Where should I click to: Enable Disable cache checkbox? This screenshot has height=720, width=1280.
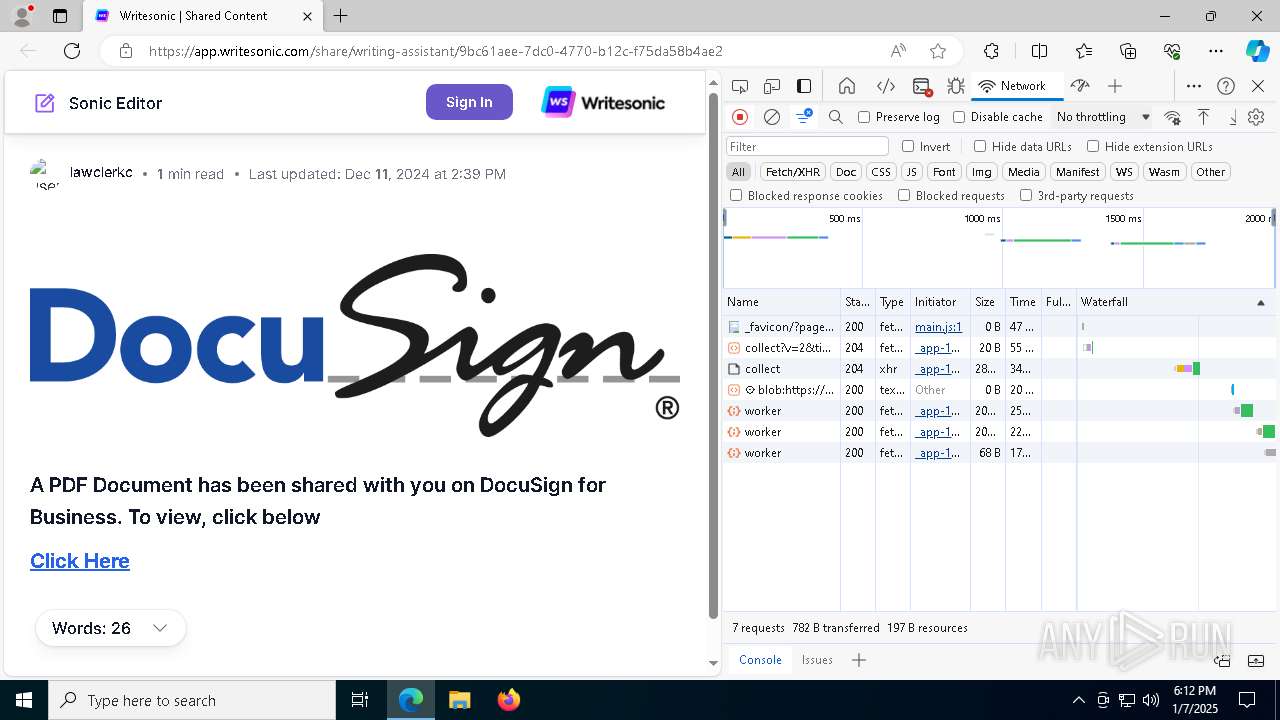(959, 117)
